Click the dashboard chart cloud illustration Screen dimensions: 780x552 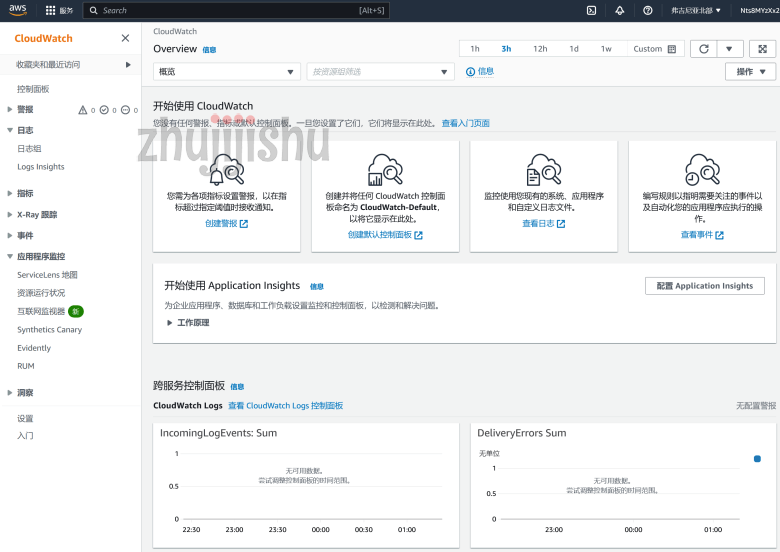[385, 169]
